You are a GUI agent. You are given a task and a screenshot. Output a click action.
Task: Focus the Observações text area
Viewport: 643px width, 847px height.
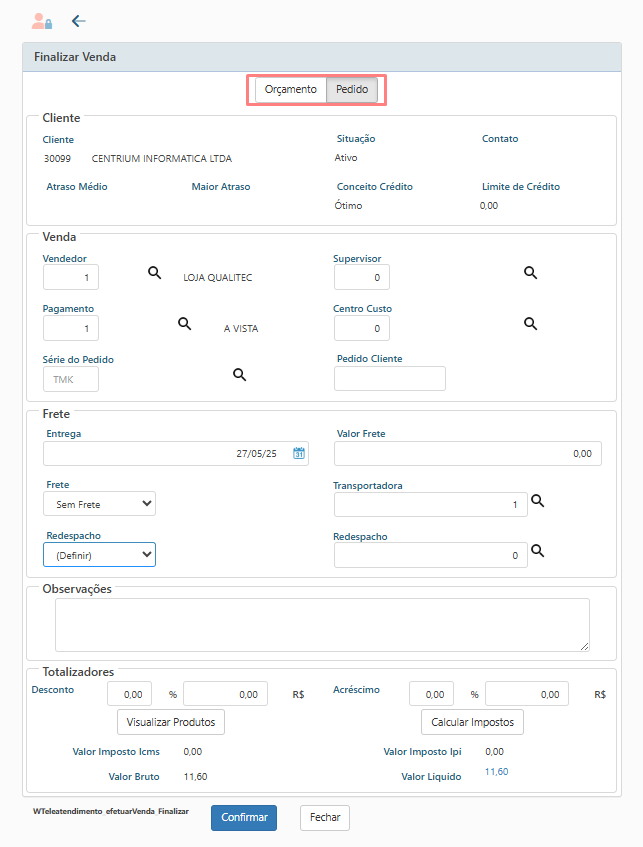pos(322,625)
